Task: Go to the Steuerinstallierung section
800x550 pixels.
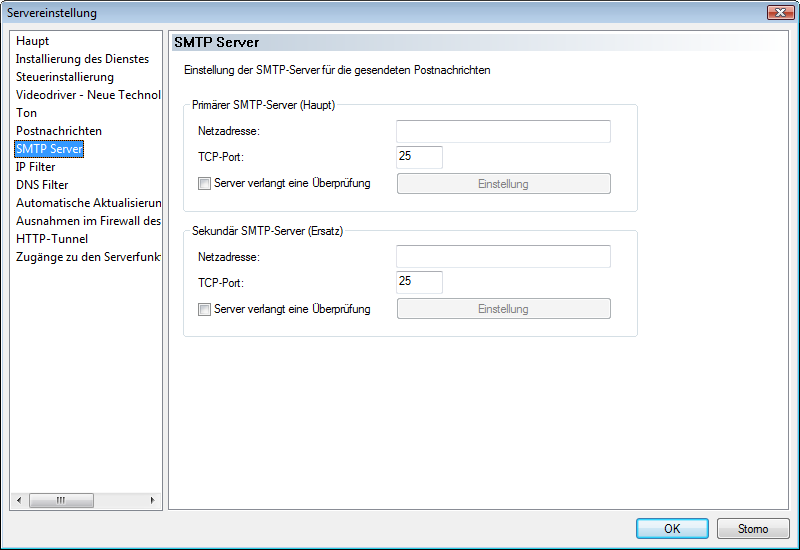Action: tap(65, 77)
